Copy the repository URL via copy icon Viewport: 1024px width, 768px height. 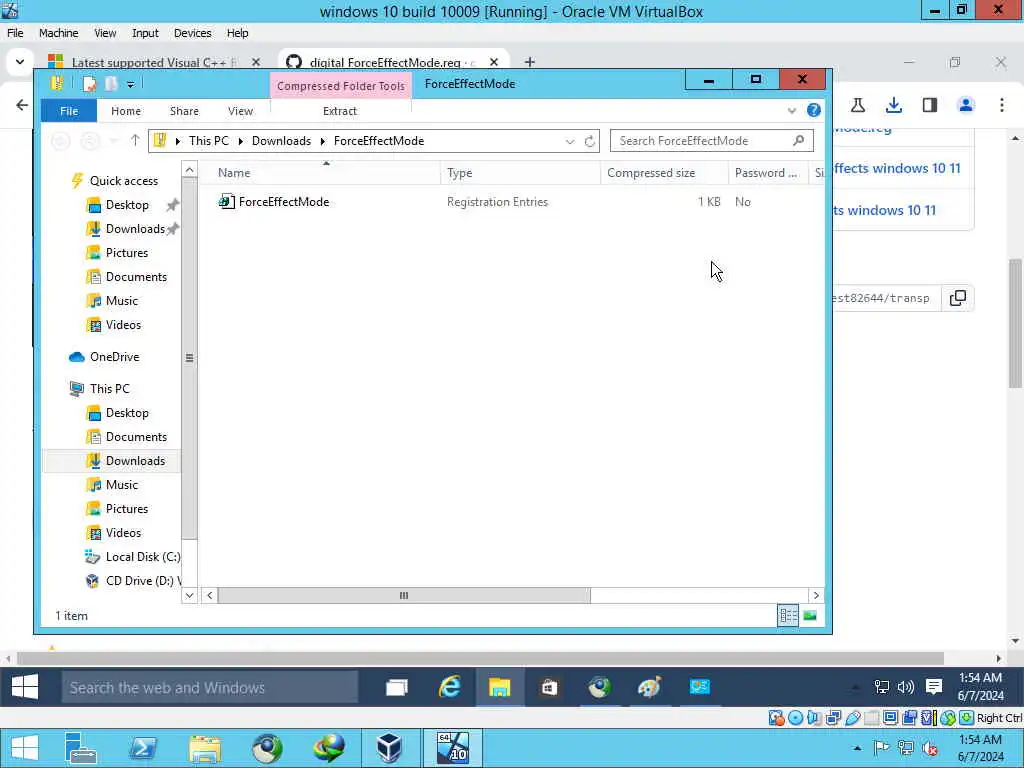[957, 298]
